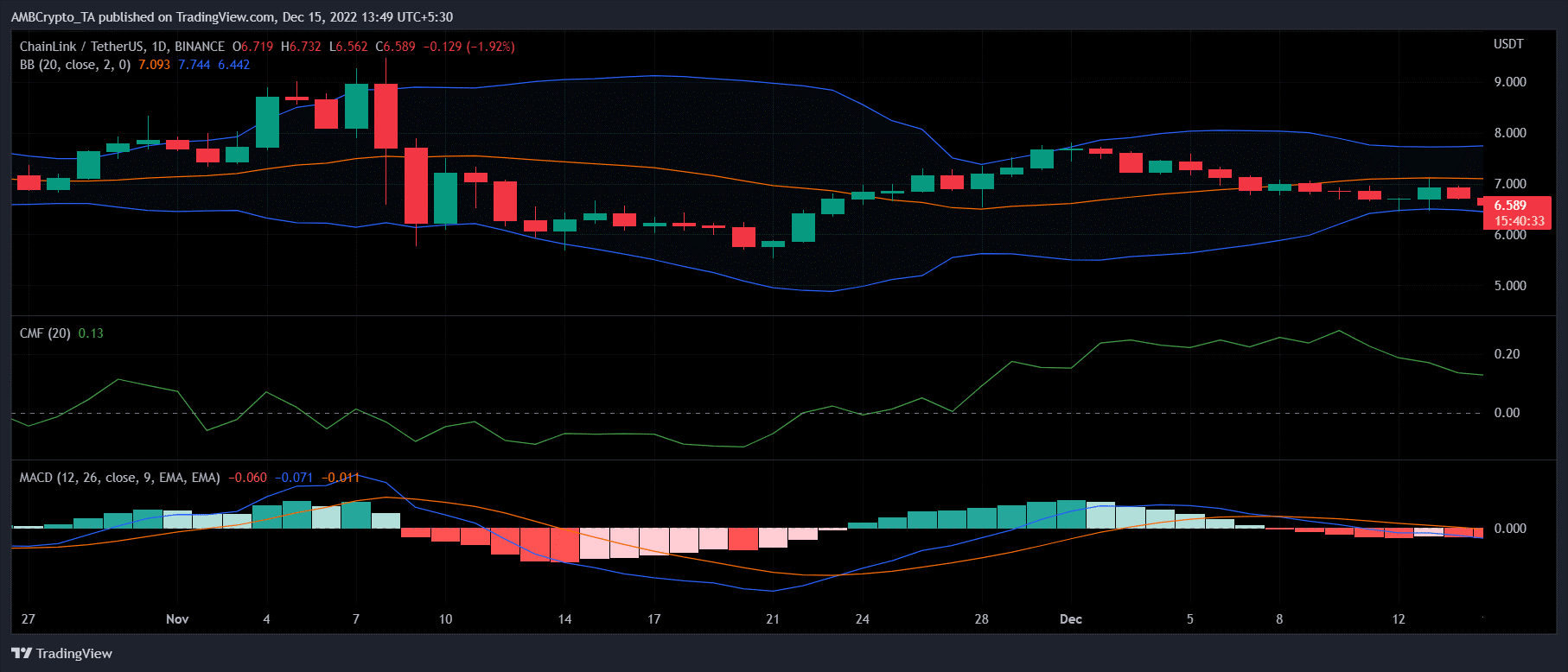
Task: Click the blue BB upper value 7.744
Action: (x=194, y=65)
